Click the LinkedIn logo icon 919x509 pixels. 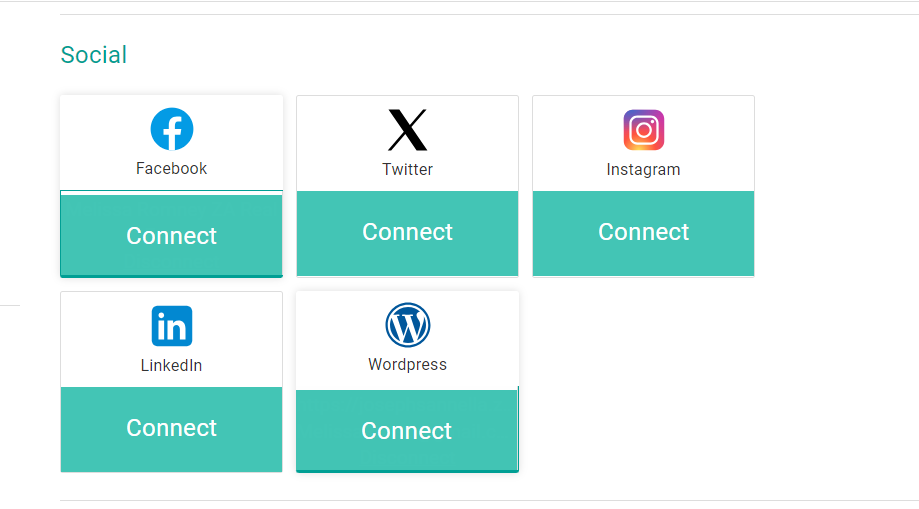pyautogui.click(x=172, y=326)
